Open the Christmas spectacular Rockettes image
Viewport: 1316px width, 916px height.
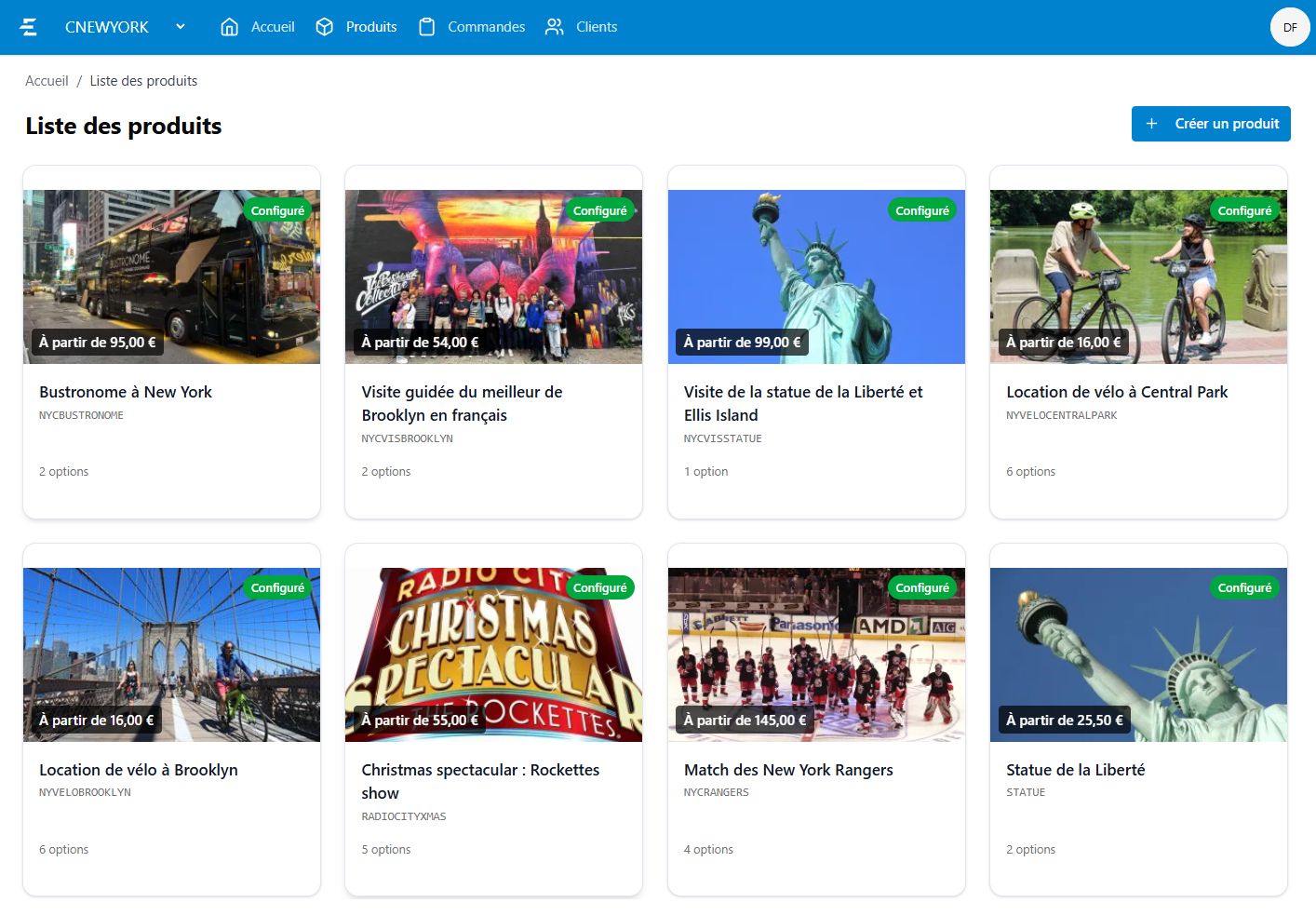(493, 654)
